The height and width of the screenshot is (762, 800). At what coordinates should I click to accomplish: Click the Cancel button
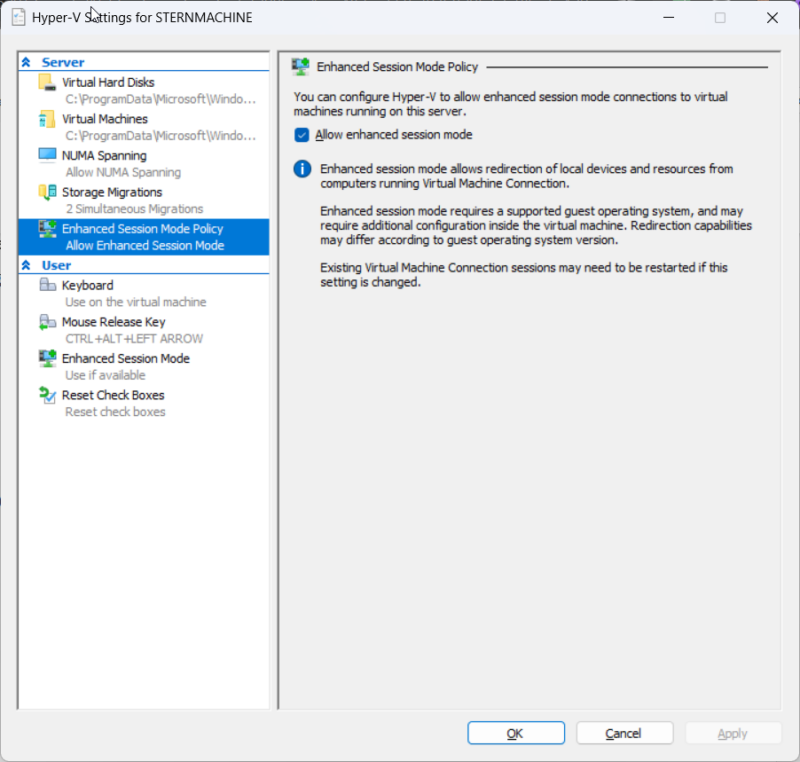(624, 733)
